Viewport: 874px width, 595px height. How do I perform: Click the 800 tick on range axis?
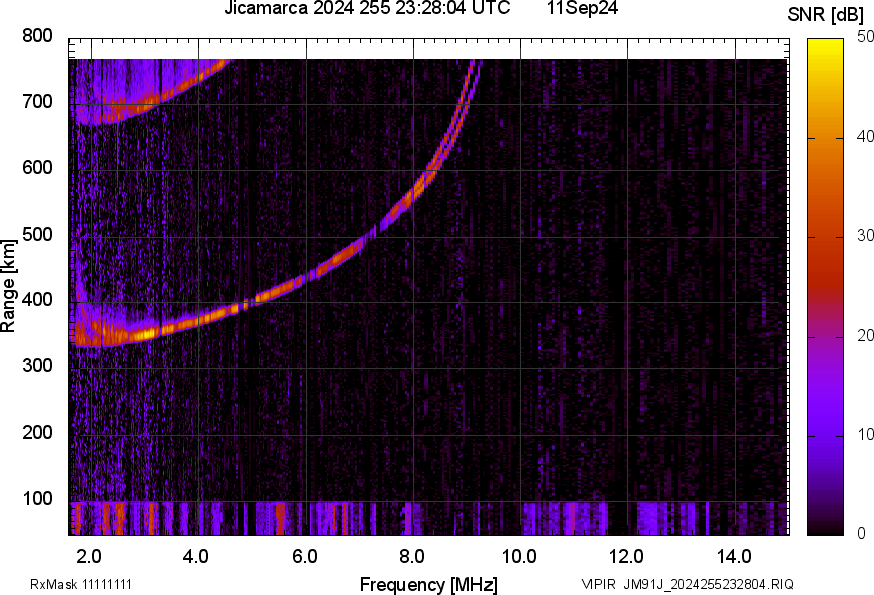tap(37, 36)
